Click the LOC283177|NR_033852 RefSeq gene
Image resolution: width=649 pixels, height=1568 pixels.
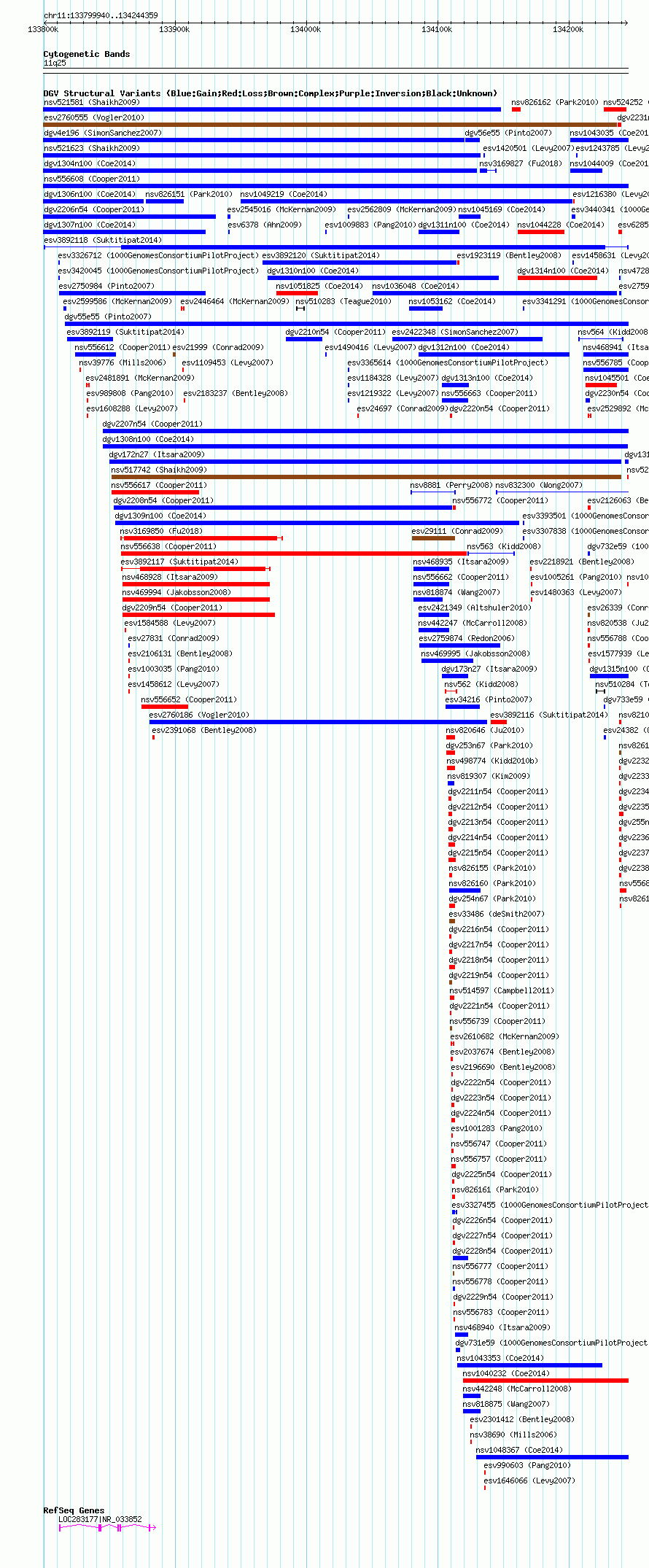point(107,1527)
